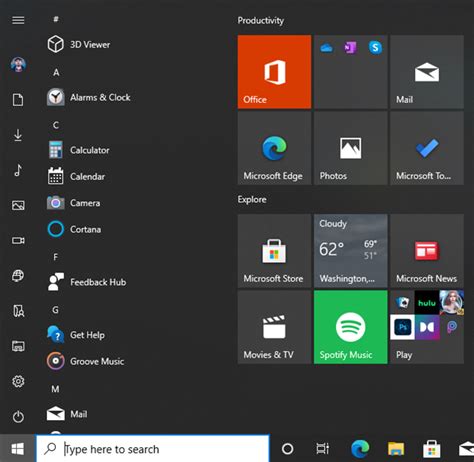
Task: Open OneNote icon in the tile folder
Action: [350, 48]
